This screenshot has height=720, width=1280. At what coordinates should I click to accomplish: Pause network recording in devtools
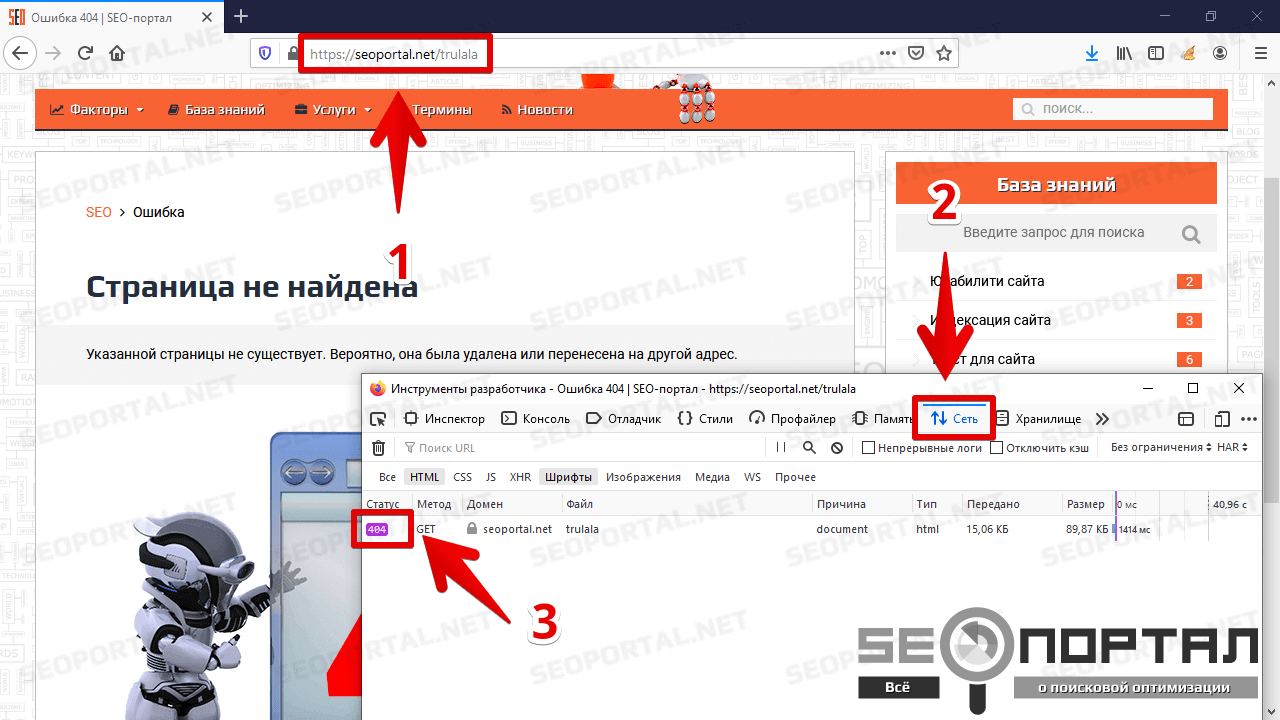coord(781,448)
